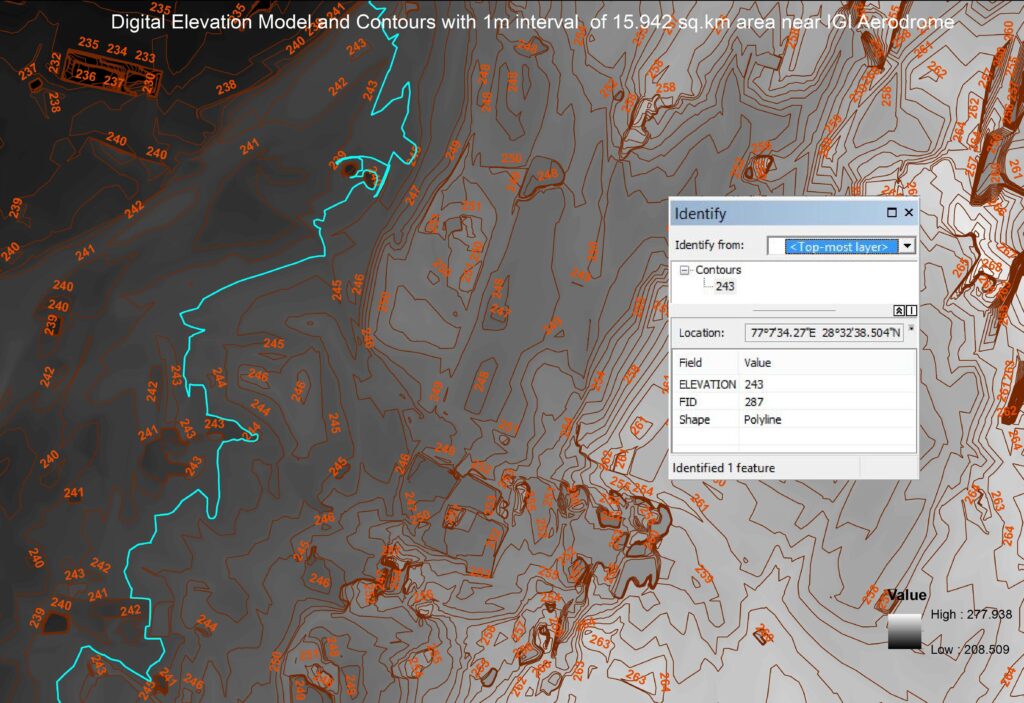Click the Value legend heading
Screen dimensions: 1024x703
pyautogui.click(x=907, y=595)
